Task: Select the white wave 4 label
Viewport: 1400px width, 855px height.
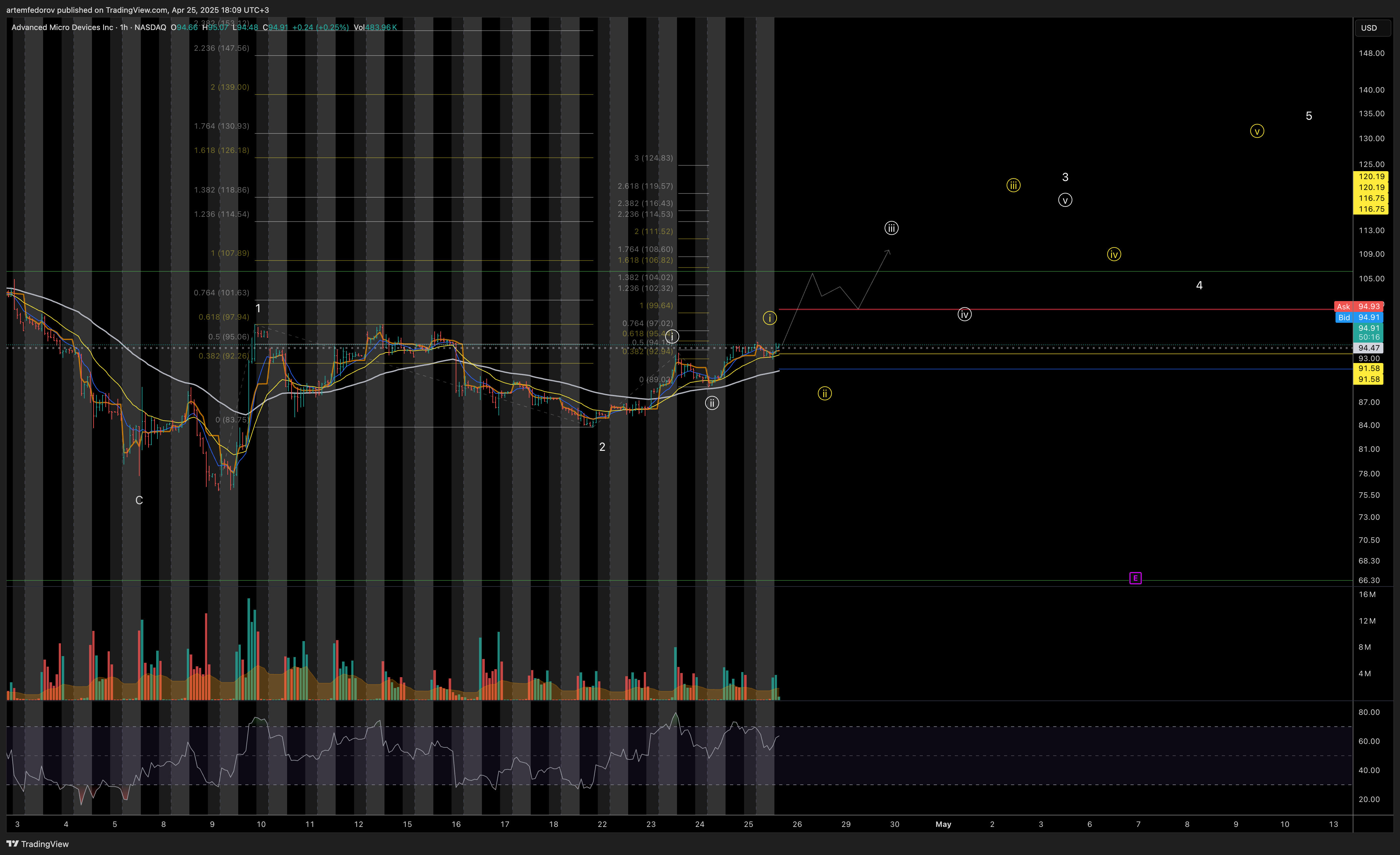Action: coord(1199,285)
